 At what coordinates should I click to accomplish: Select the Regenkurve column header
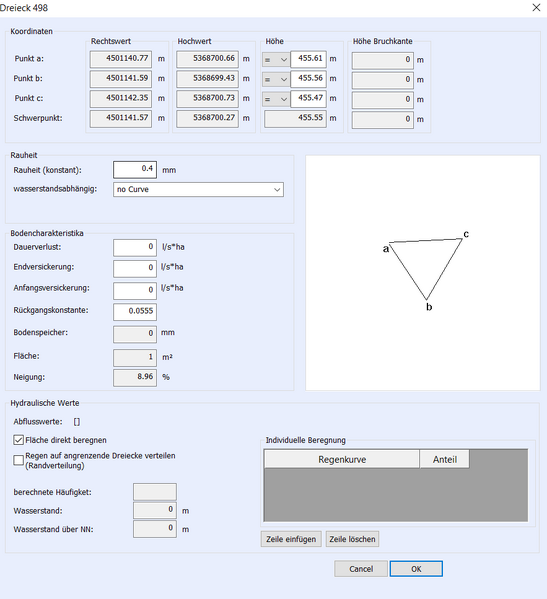pyautogui.click(x=342, y=459)
